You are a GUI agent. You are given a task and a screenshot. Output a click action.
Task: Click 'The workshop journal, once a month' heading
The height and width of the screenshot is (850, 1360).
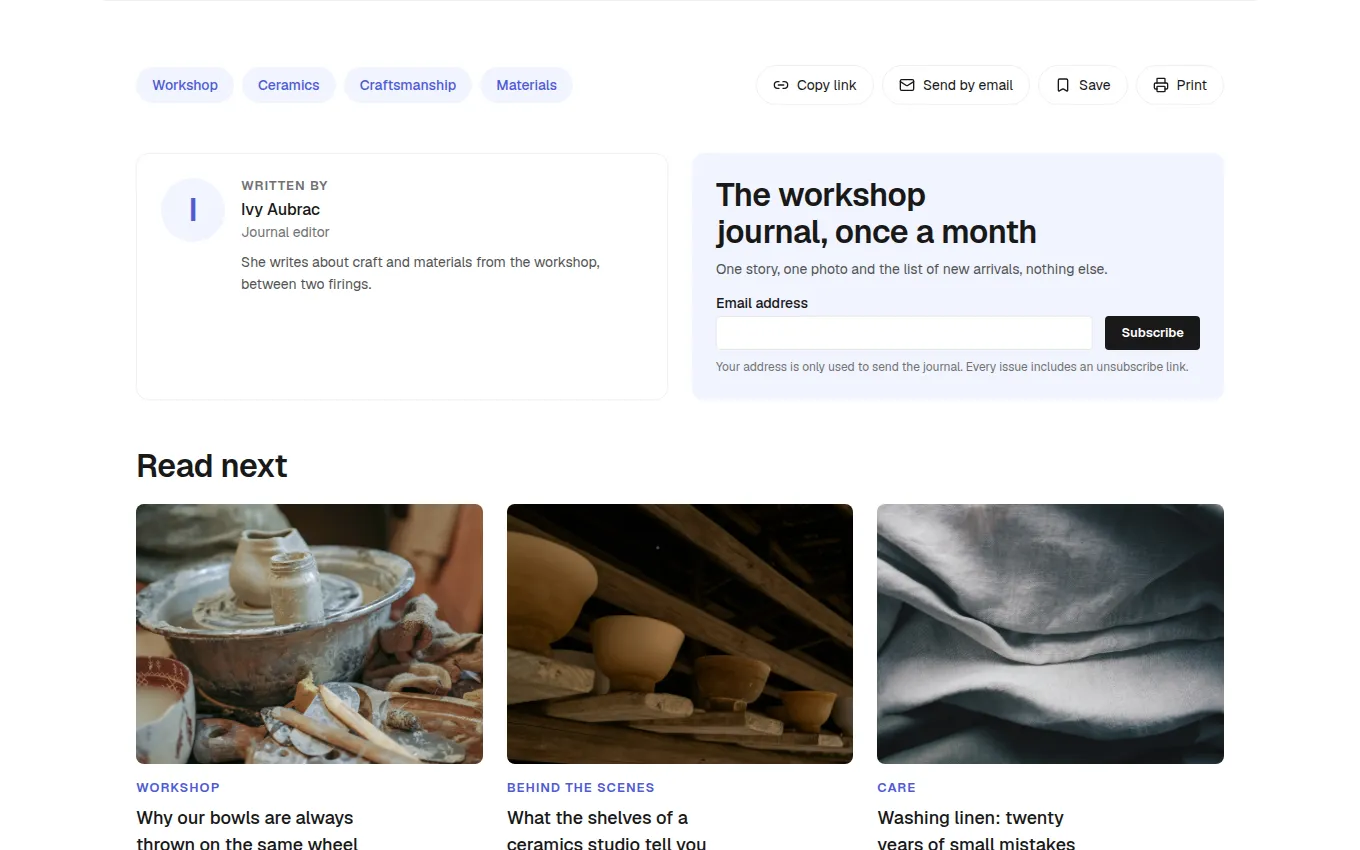pyautogui.click(x=876, y=213)
